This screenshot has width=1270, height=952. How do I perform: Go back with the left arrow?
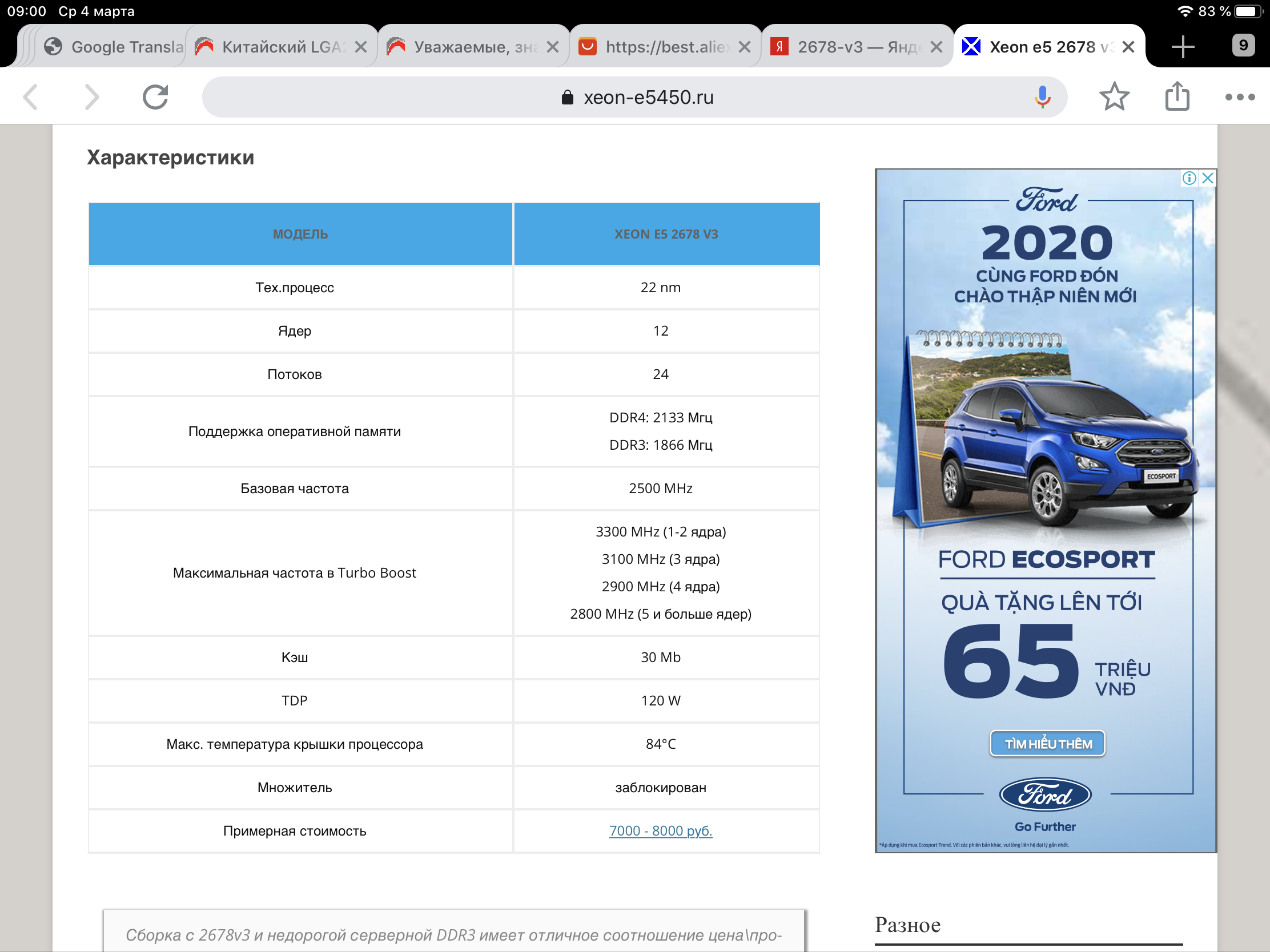[31, 97]
